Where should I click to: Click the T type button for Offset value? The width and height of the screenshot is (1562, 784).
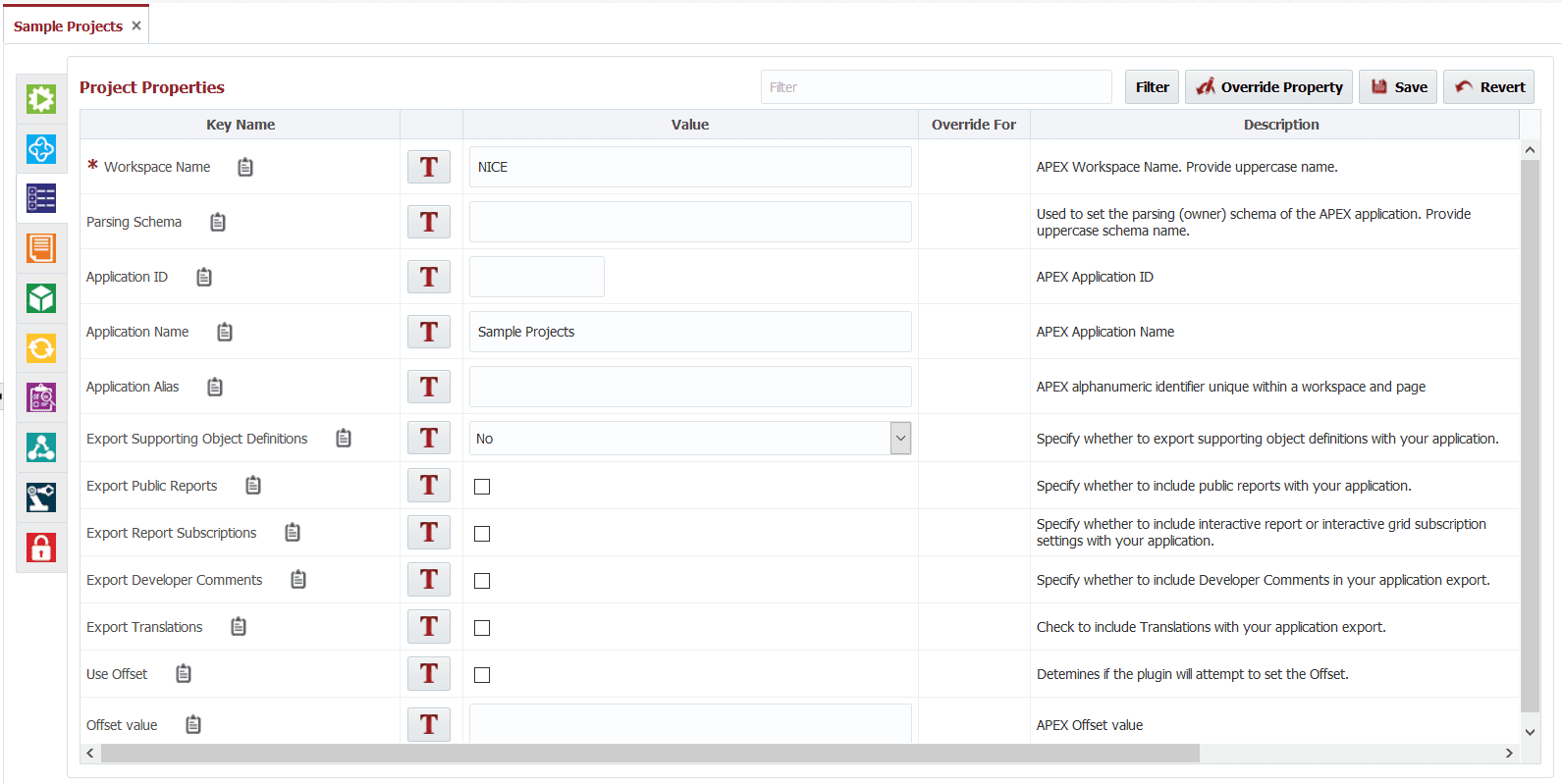[429, 724]
